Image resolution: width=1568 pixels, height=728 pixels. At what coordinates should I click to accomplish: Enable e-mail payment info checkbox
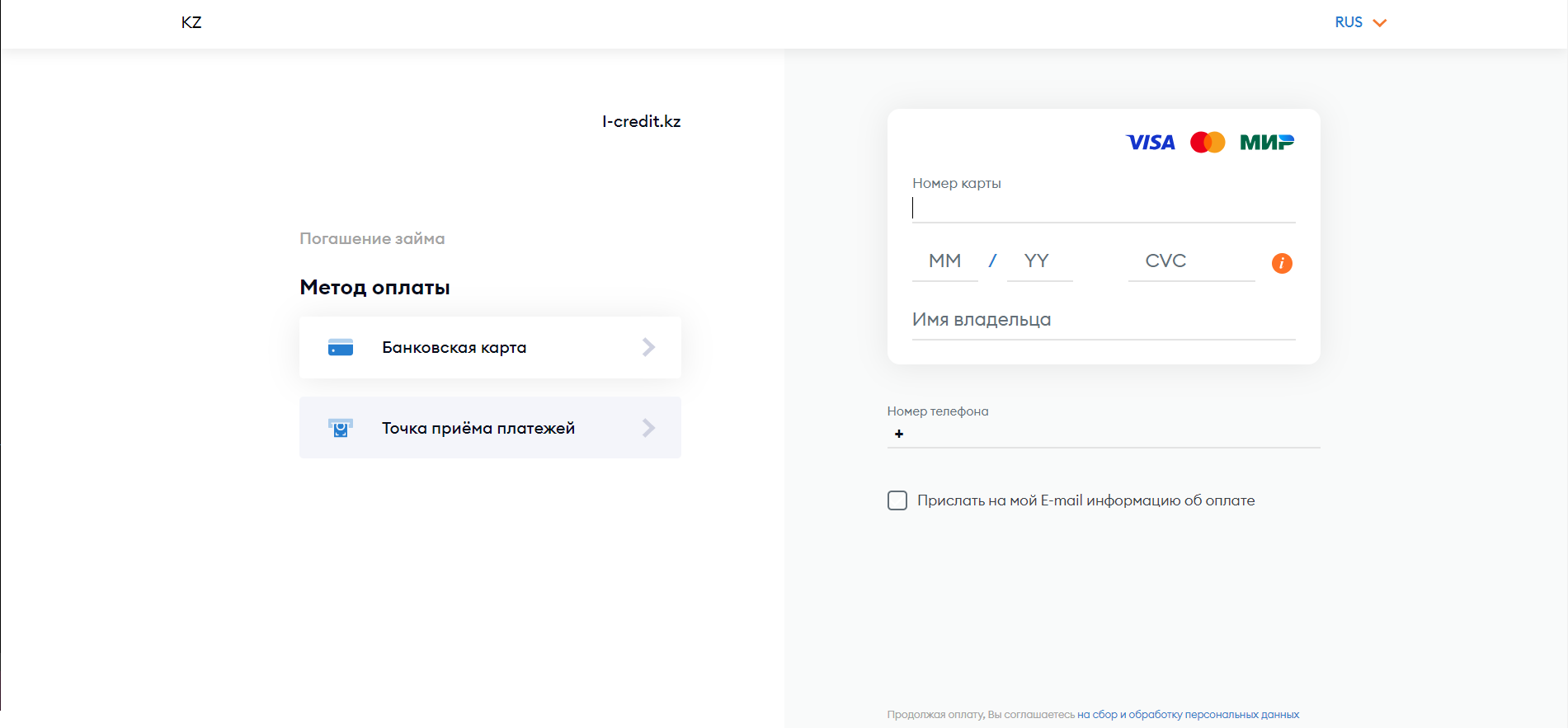click(897, 500)
